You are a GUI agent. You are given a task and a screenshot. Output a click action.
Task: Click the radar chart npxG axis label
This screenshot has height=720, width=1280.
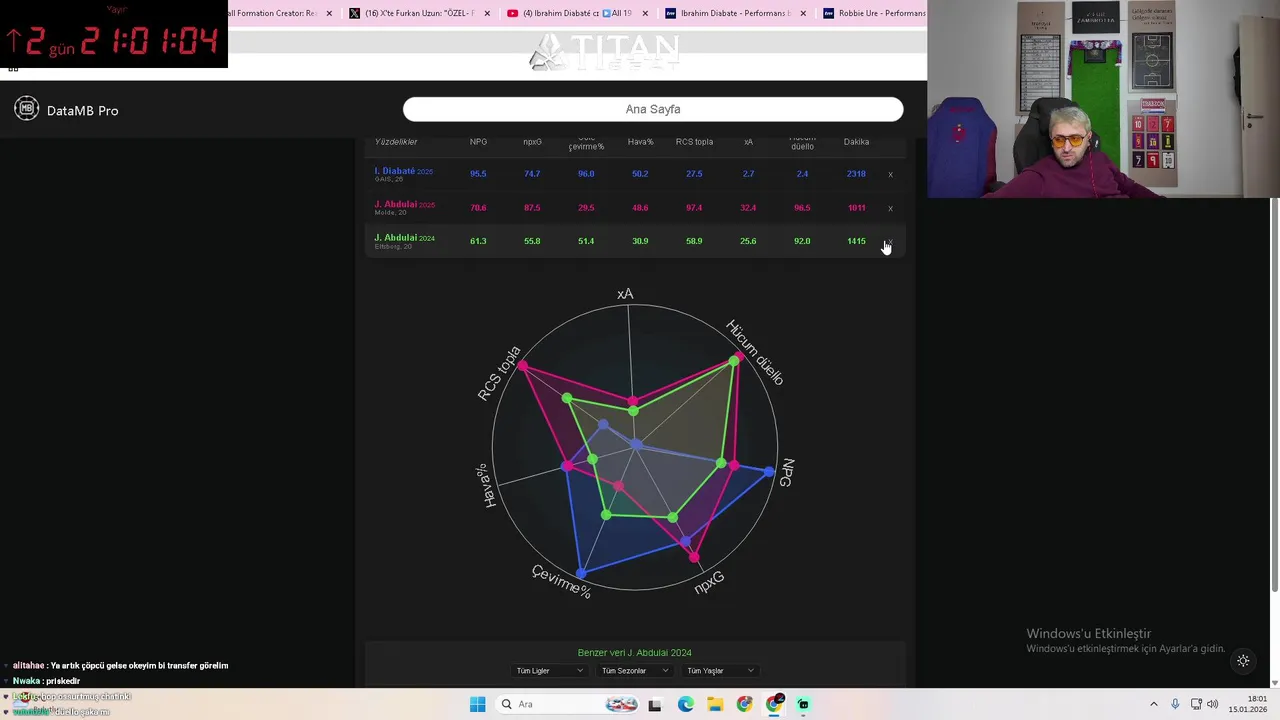709,583
